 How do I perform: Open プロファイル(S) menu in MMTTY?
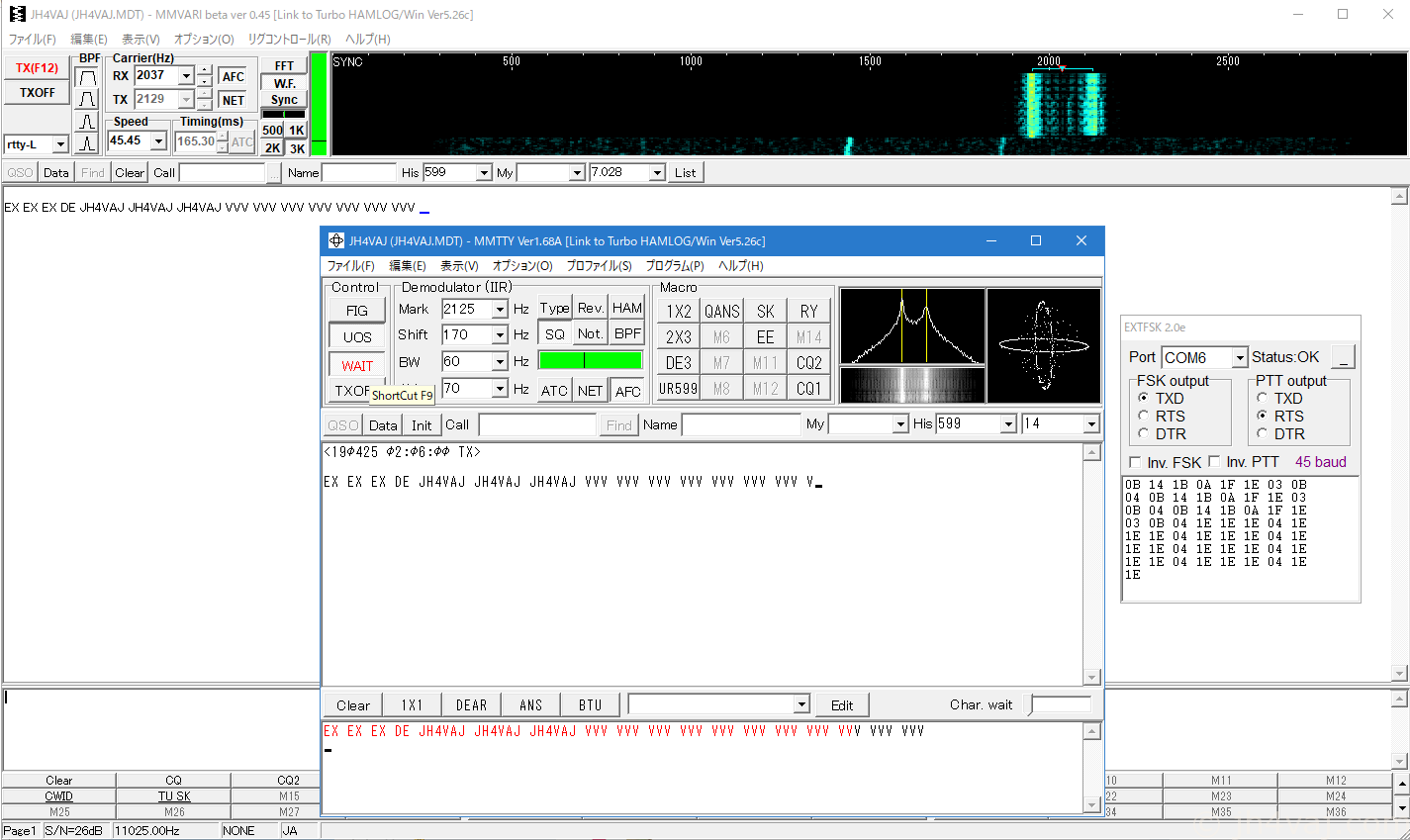599,266
